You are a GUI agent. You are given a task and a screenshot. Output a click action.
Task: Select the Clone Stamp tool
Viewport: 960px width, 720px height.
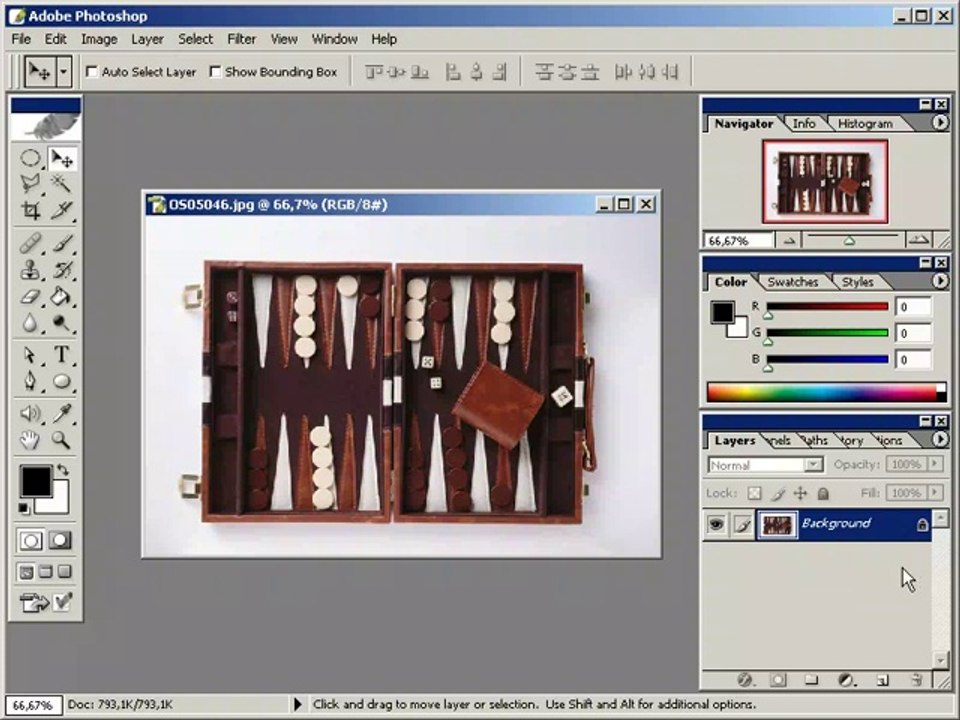30,269
